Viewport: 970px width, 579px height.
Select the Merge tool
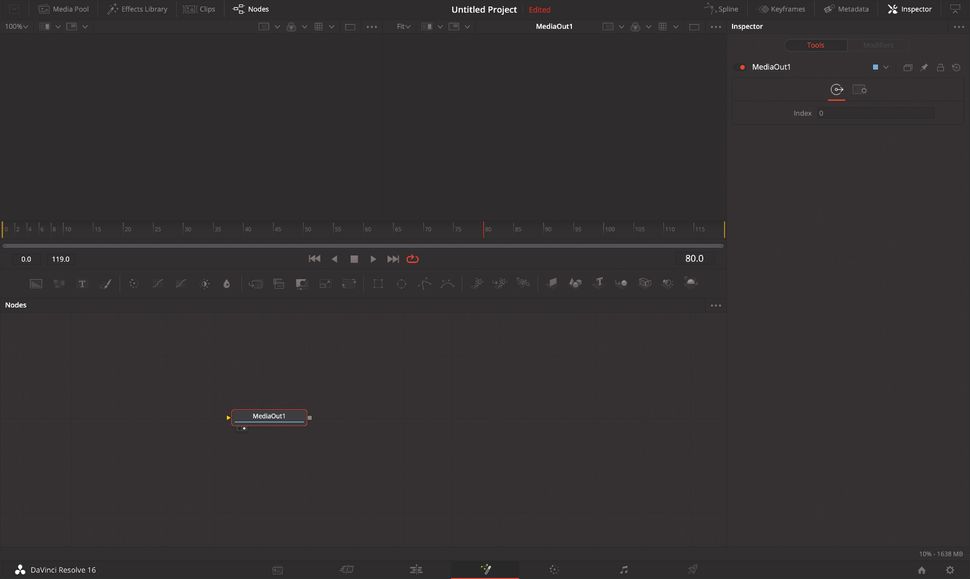point(254,283)
